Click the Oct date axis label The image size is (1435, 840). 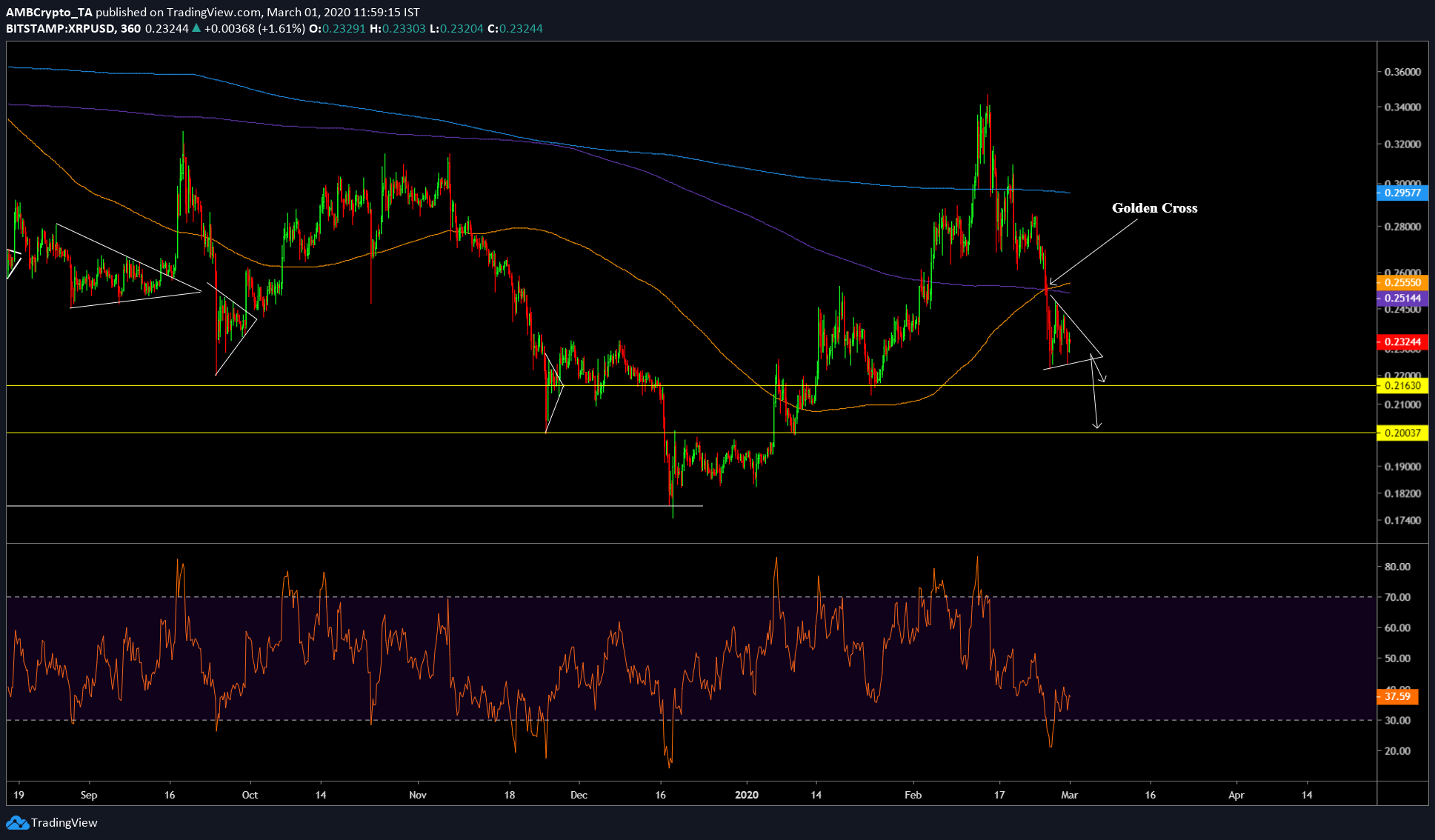pyautogui.click(x=250, y=795)
